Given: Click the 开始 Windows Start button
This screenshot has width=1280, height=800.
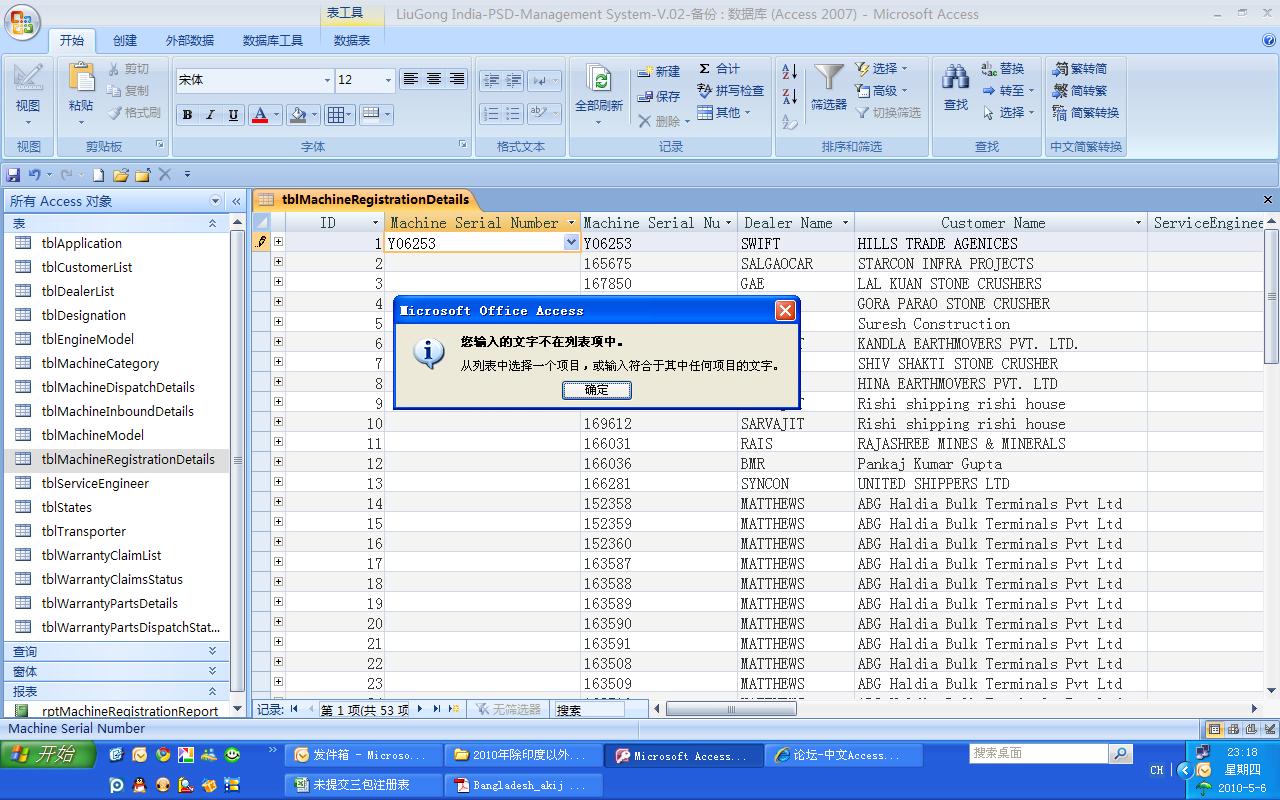Looking at the screenshot, I should pyautogui.click(x=48, y=754).
